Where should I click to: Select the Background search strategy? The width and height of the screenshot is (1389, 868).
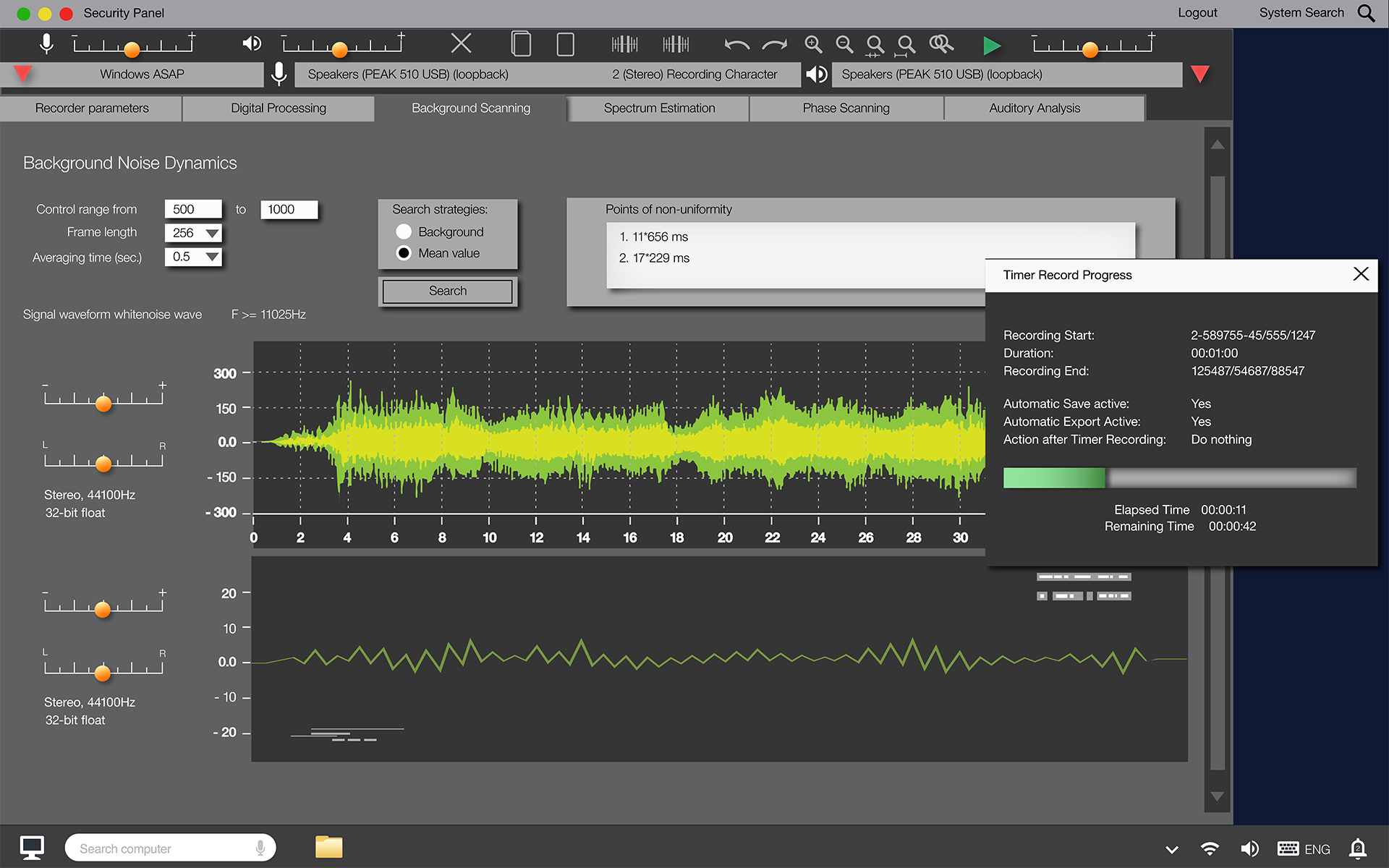404,231
